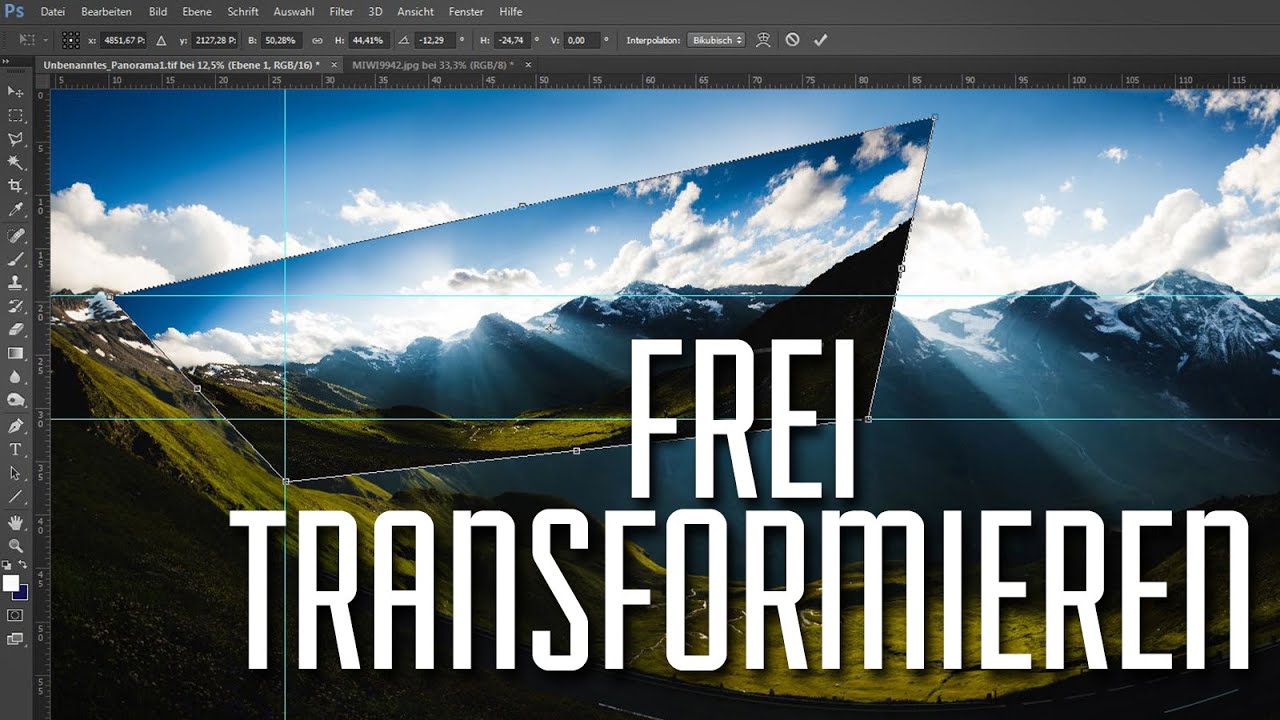Open the Bearbeiten menu

(x=104, y=11)
